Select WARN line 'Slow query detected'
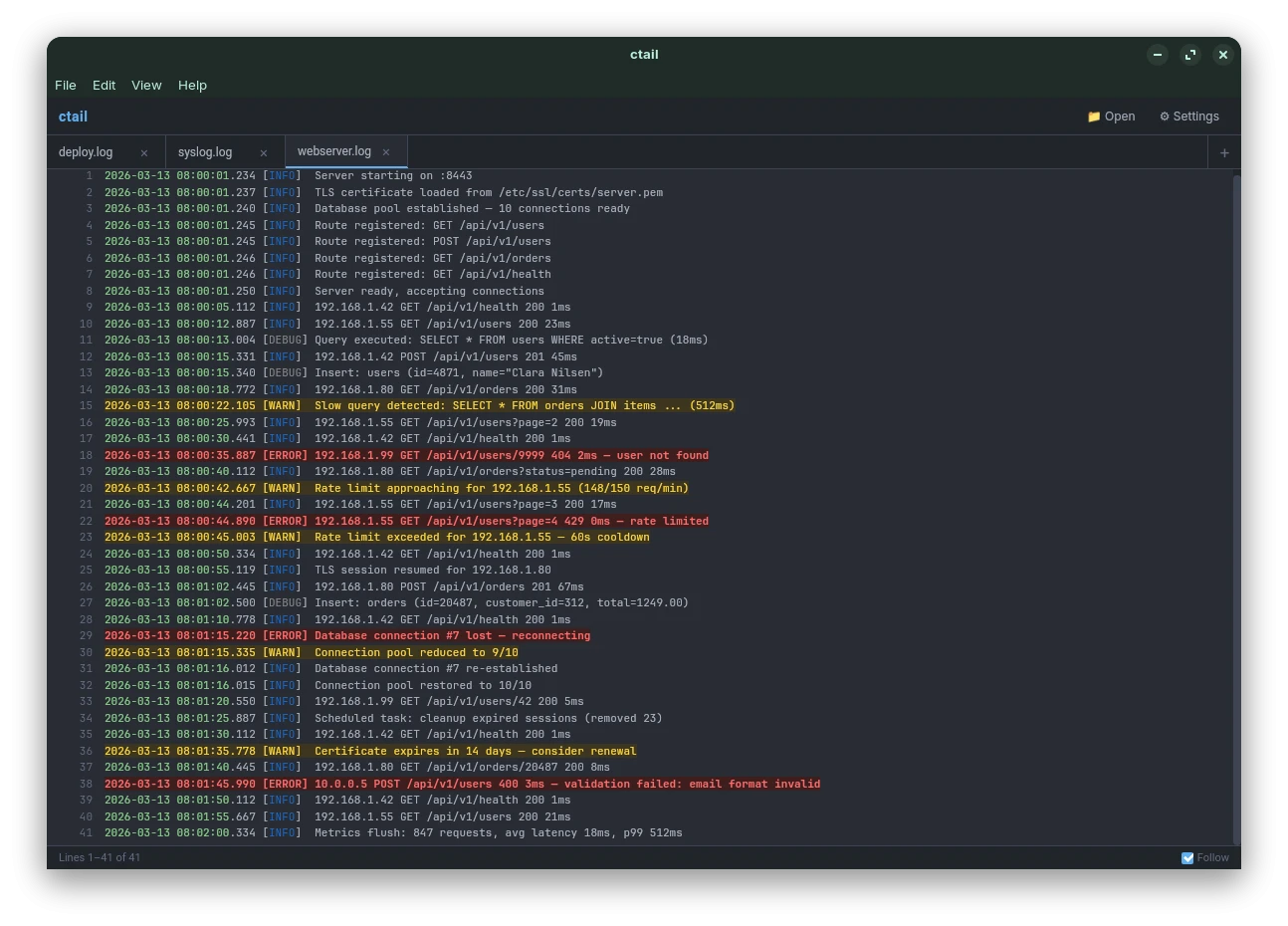Image resolution: width=1288 pixels, height=926 pixels. (x=639, y=405)
